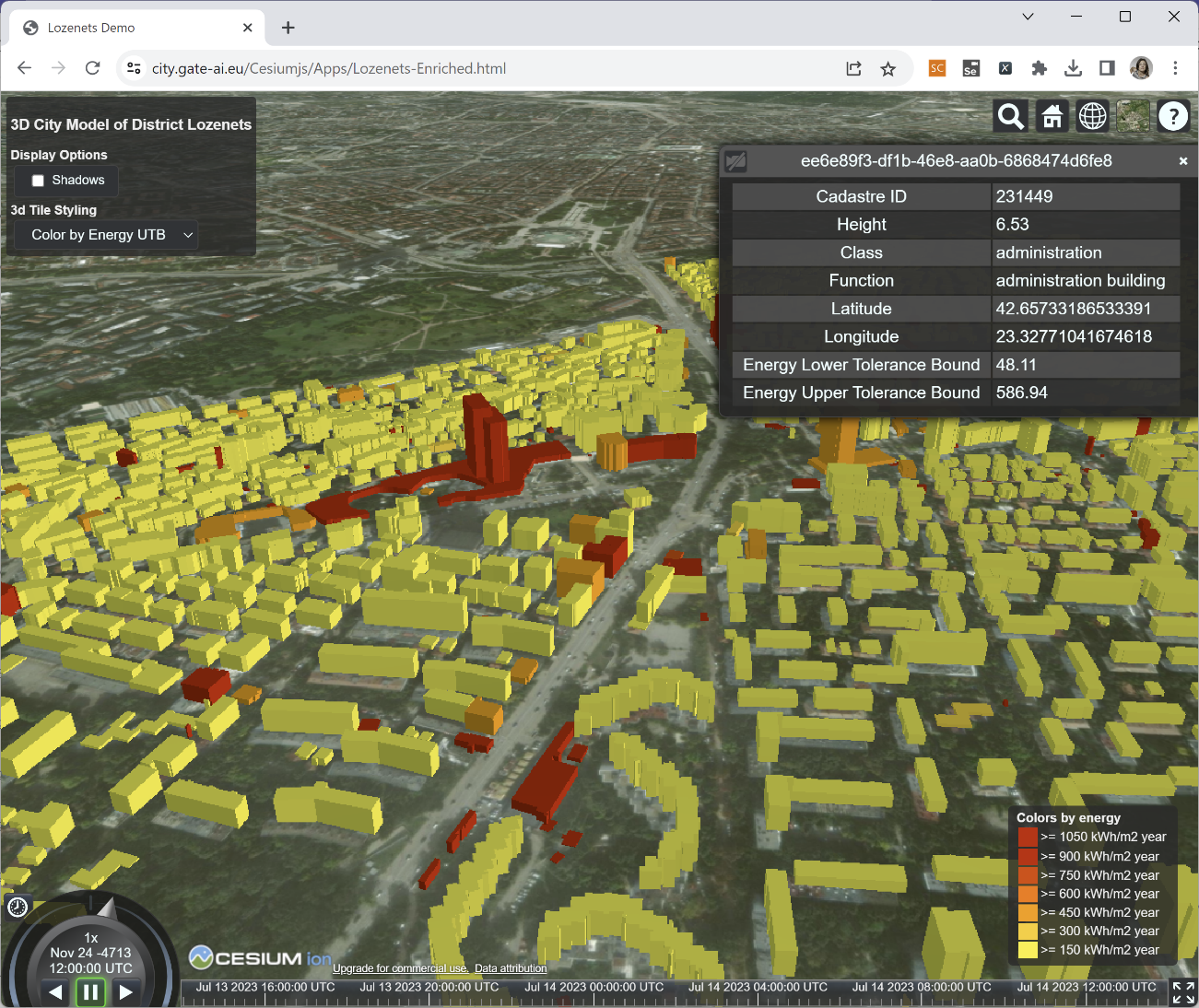Click the >= 1050 kWh/m2 year swatch

(1028, 837)
